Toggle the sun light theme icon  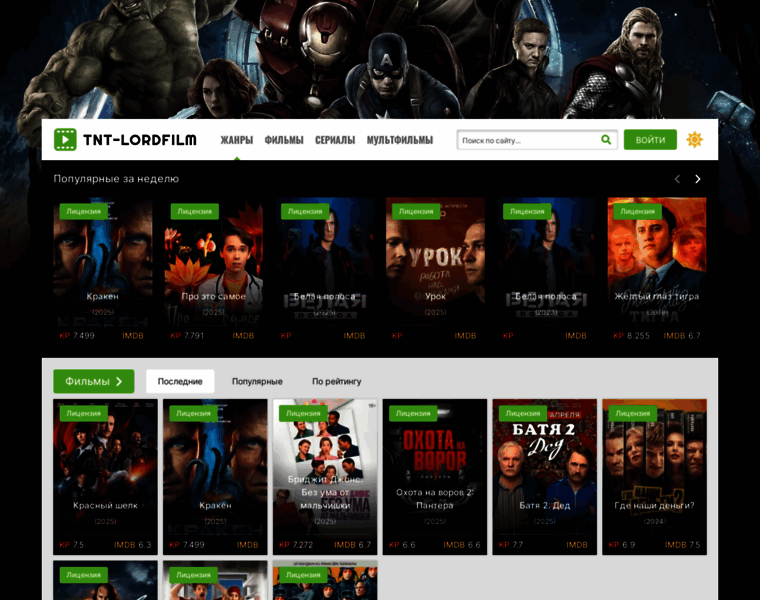click(x=695, y=140)
